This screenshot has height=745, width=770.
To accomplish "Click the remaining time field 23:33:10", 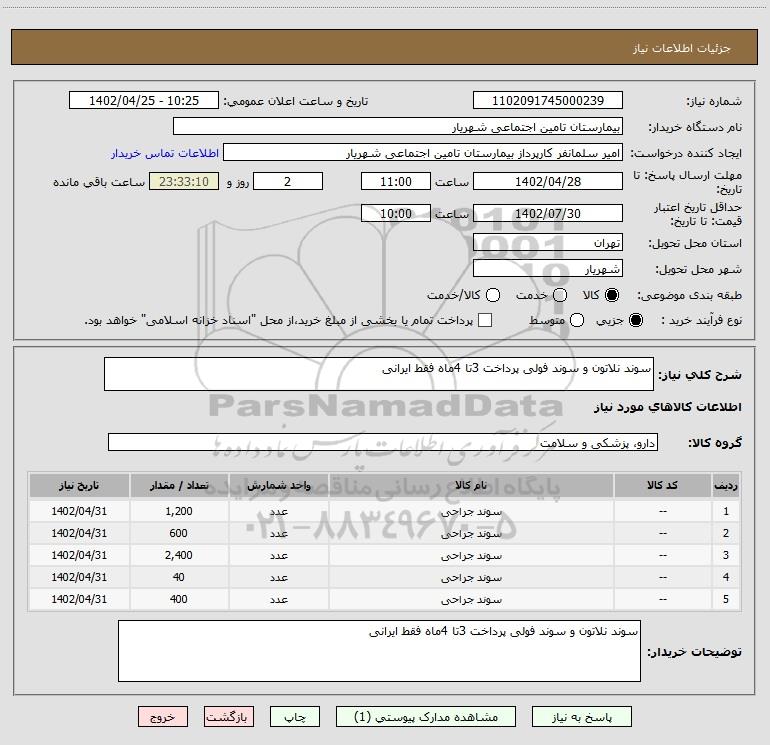I will (x=184, y=181).
